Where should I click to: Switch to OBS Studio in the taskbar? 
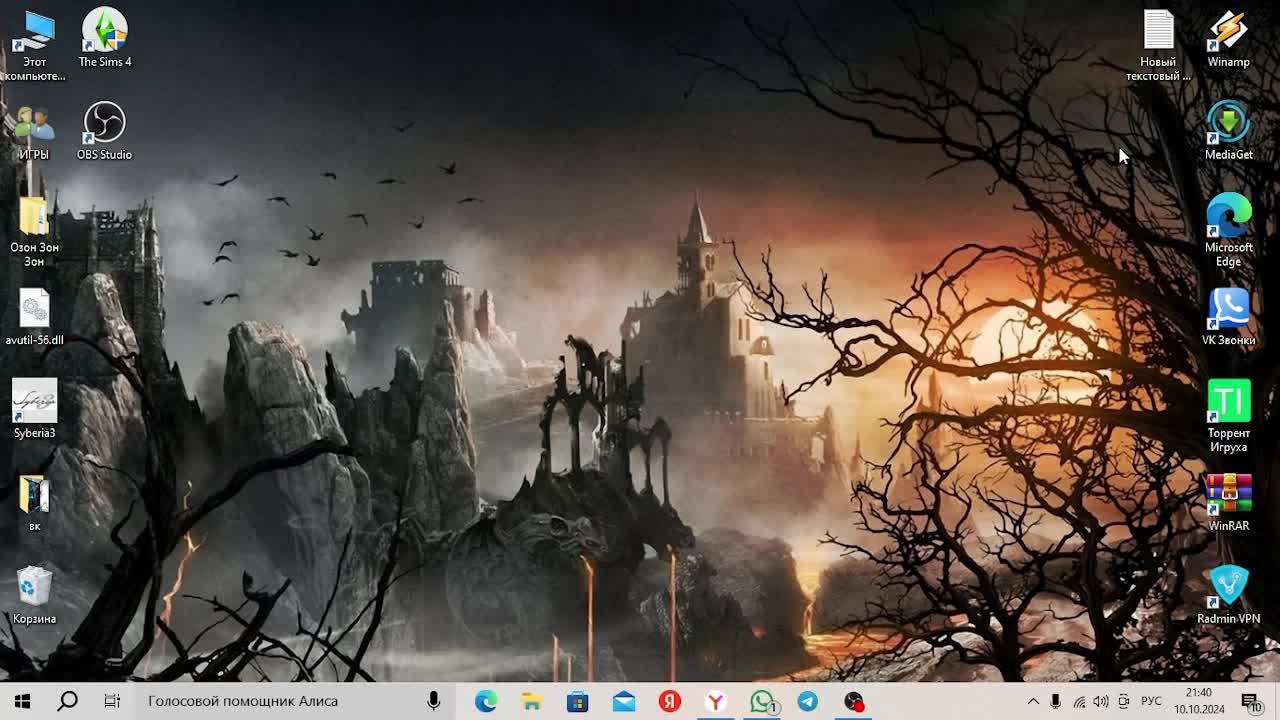pos(854,701)
